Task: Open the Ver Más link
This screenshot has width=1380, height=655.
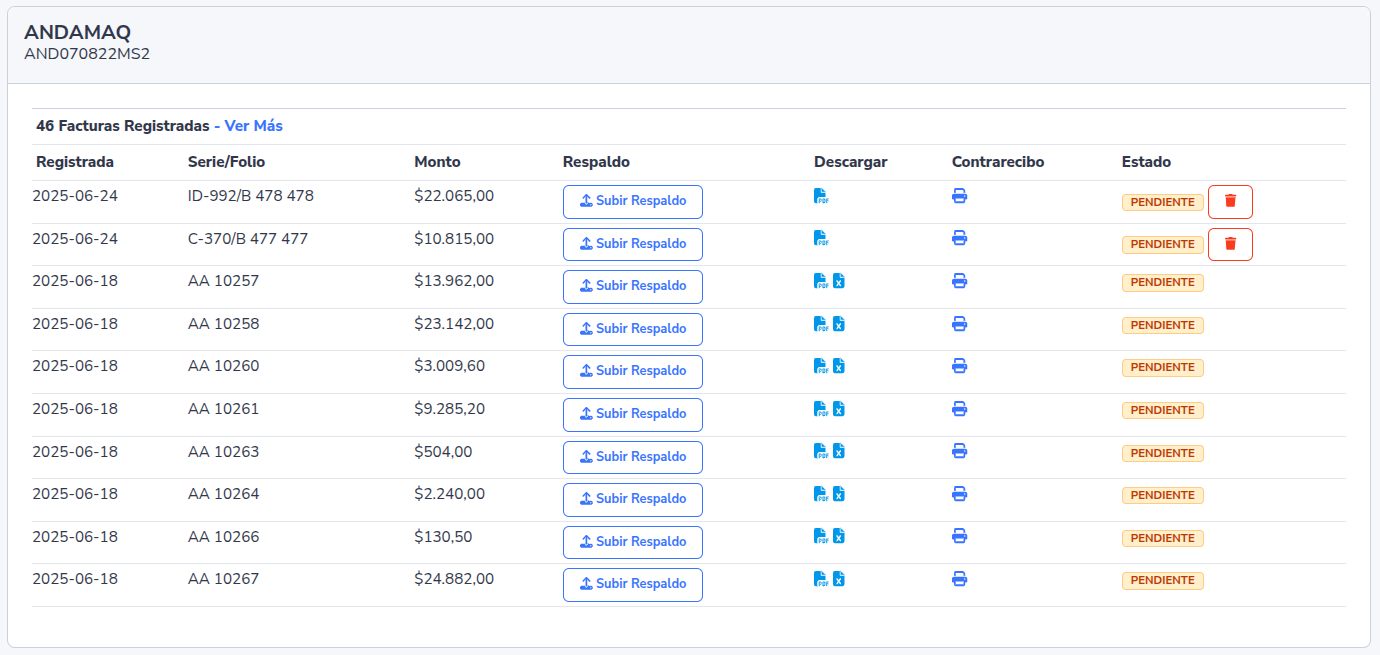Action: point(253,126)
